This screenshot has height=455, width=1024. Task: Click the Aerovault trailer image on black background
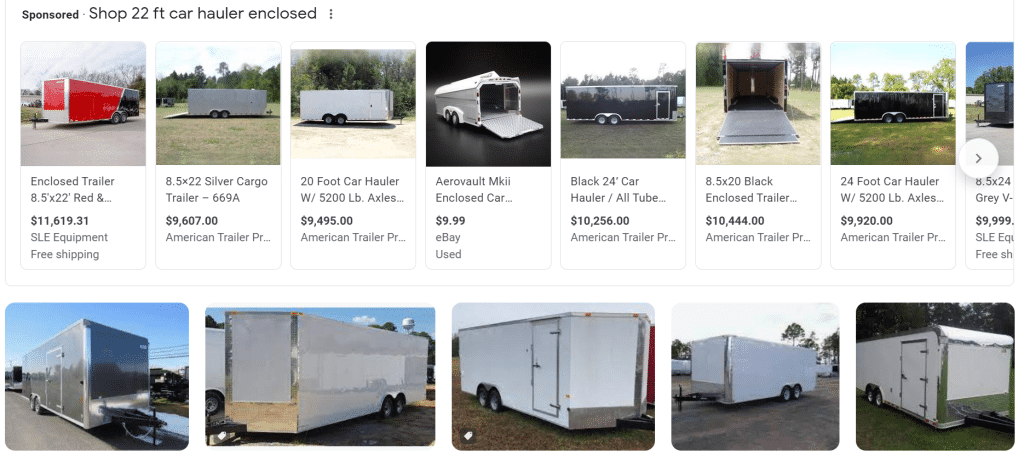click(488, 103)
